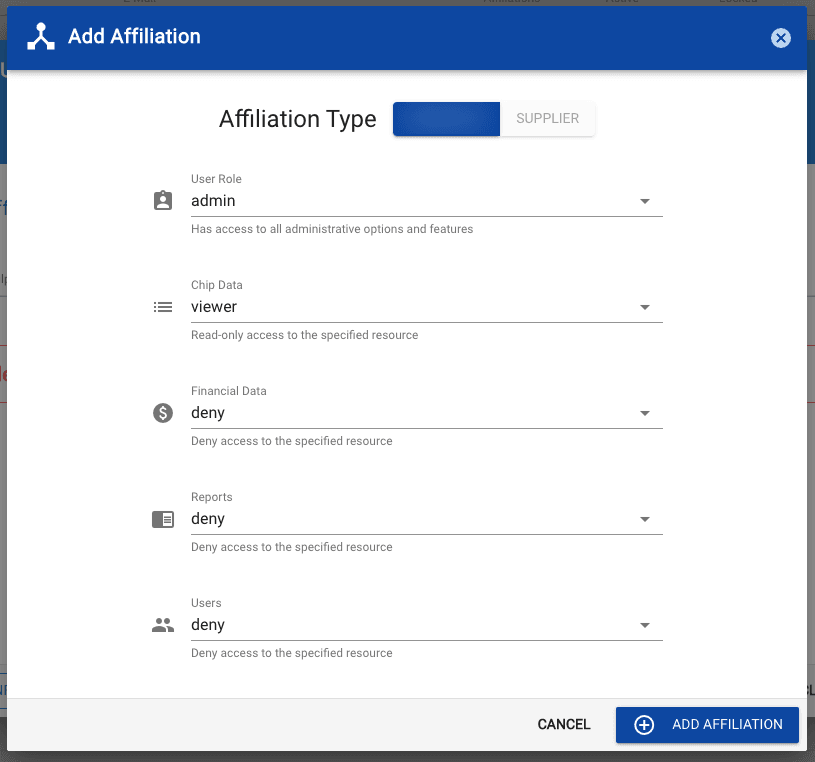Click the Reports newspaper icon
815x762 pixels.
pyautogui.click(x=162, y=519)
